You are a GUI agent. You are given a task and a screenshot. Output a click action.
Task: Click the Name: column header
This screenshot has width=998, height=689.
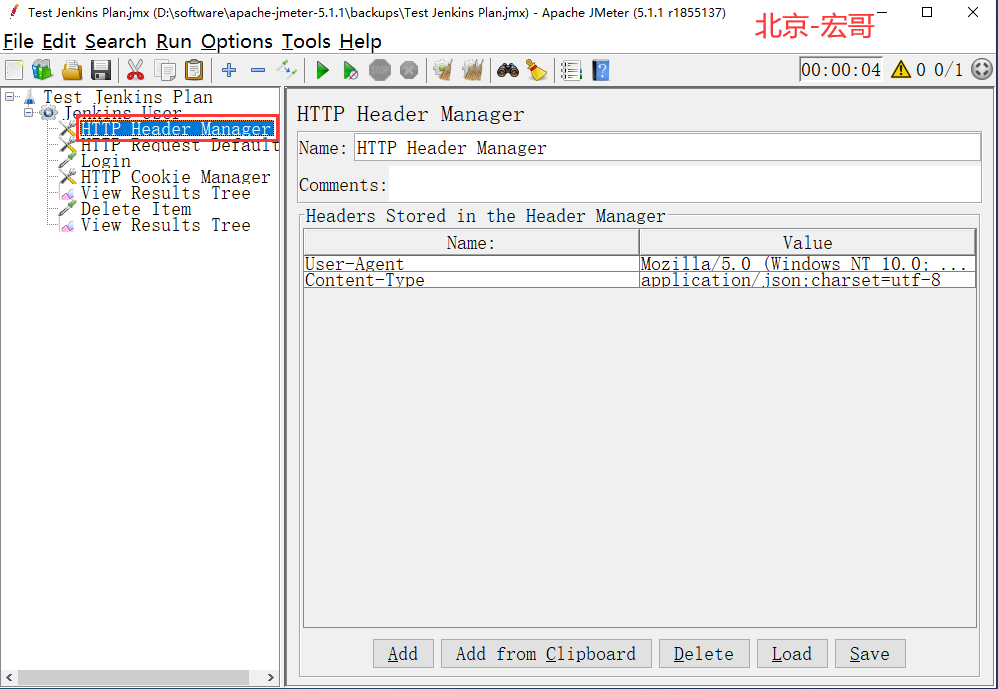pyautogui.click(x=471, y=242)
